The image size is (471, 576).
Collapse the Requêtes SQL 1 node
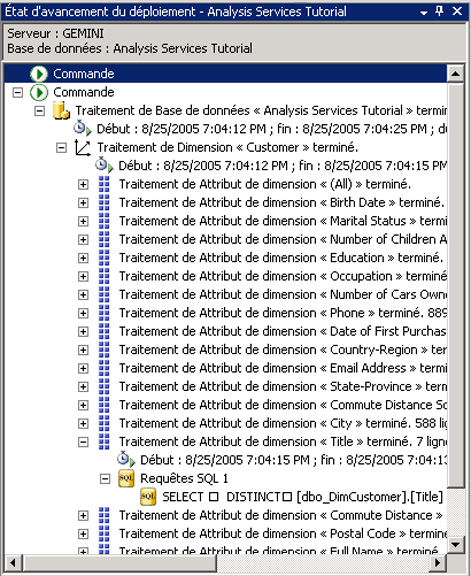[105, 479]
